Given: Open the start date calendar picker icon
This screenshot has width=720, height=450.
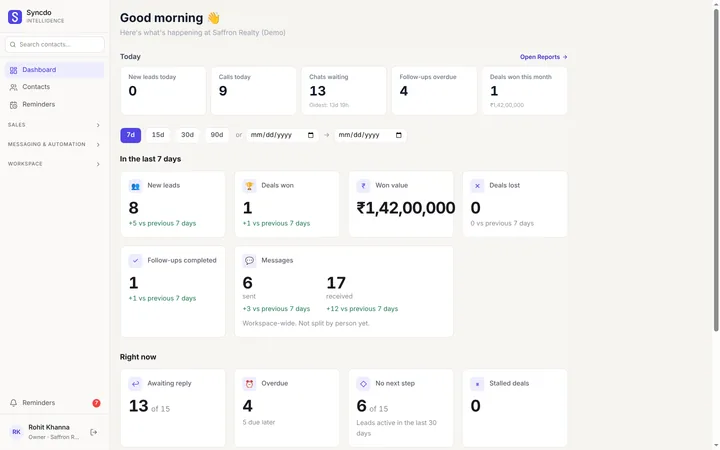Looking at the screenshot, I should 310,135.
